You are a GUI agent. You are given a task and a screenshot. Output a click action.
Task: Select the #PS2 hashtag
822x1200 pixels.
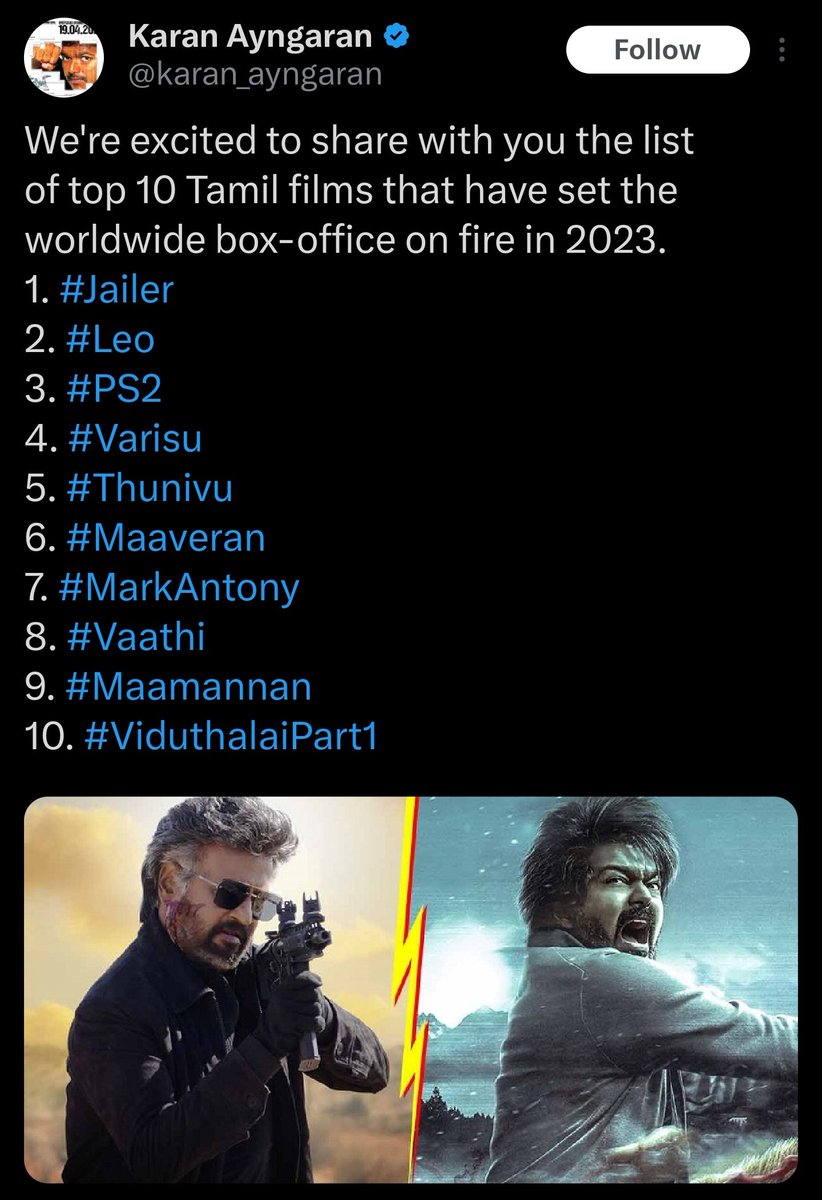tap(112, 389)
